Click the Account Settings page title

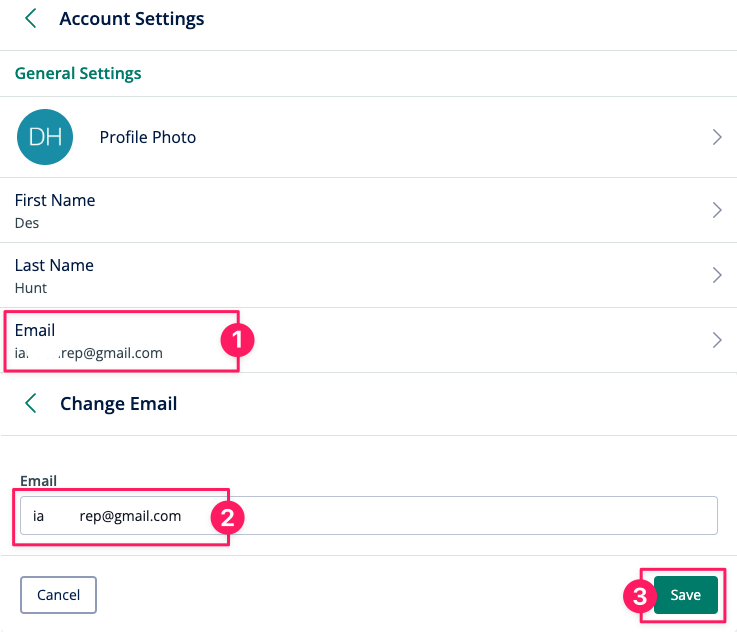pos(132,19)
